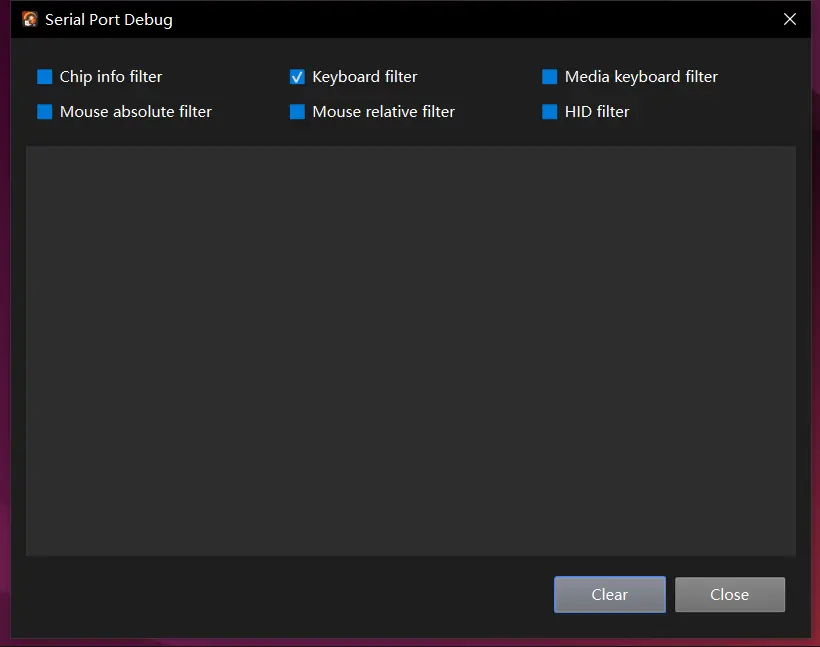Click the 'Chip info filter' label text
The image size is (820, 647).
point(111,77)
